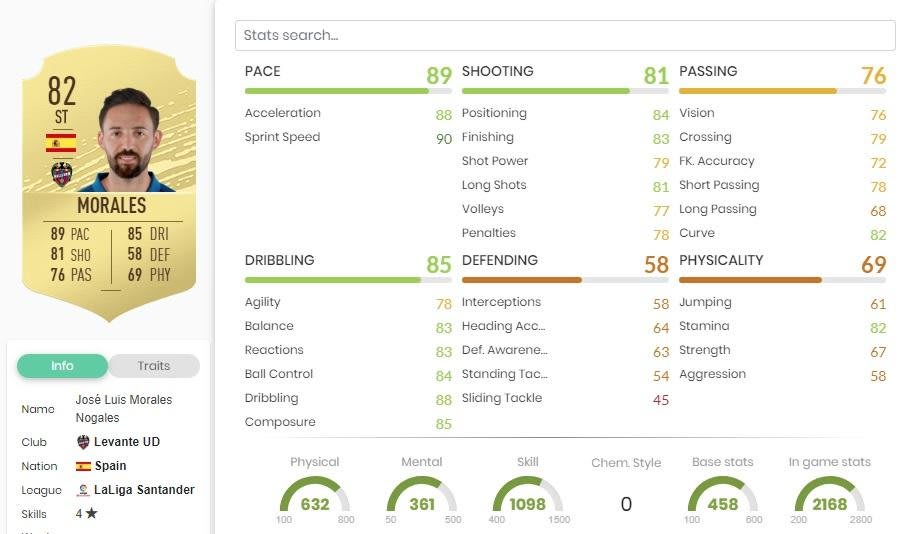Click the Spain flag beside Nation

pos(83,466)
